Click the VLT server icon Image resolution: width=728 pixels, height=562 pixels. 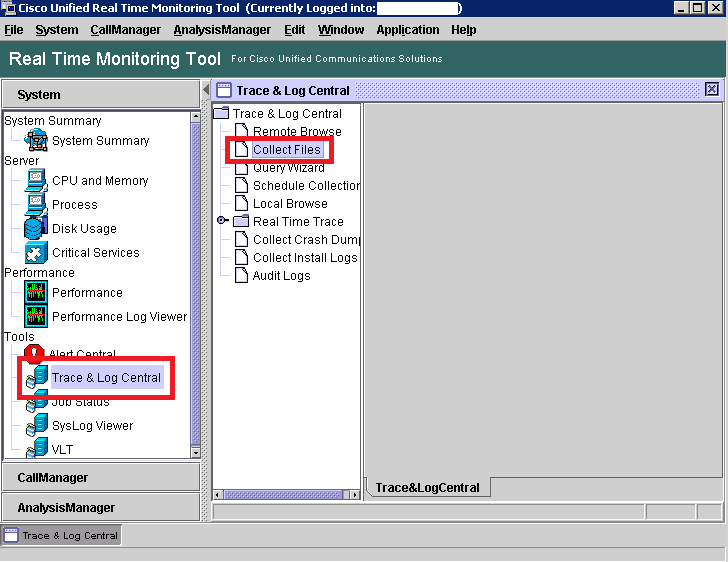(37, 448)
